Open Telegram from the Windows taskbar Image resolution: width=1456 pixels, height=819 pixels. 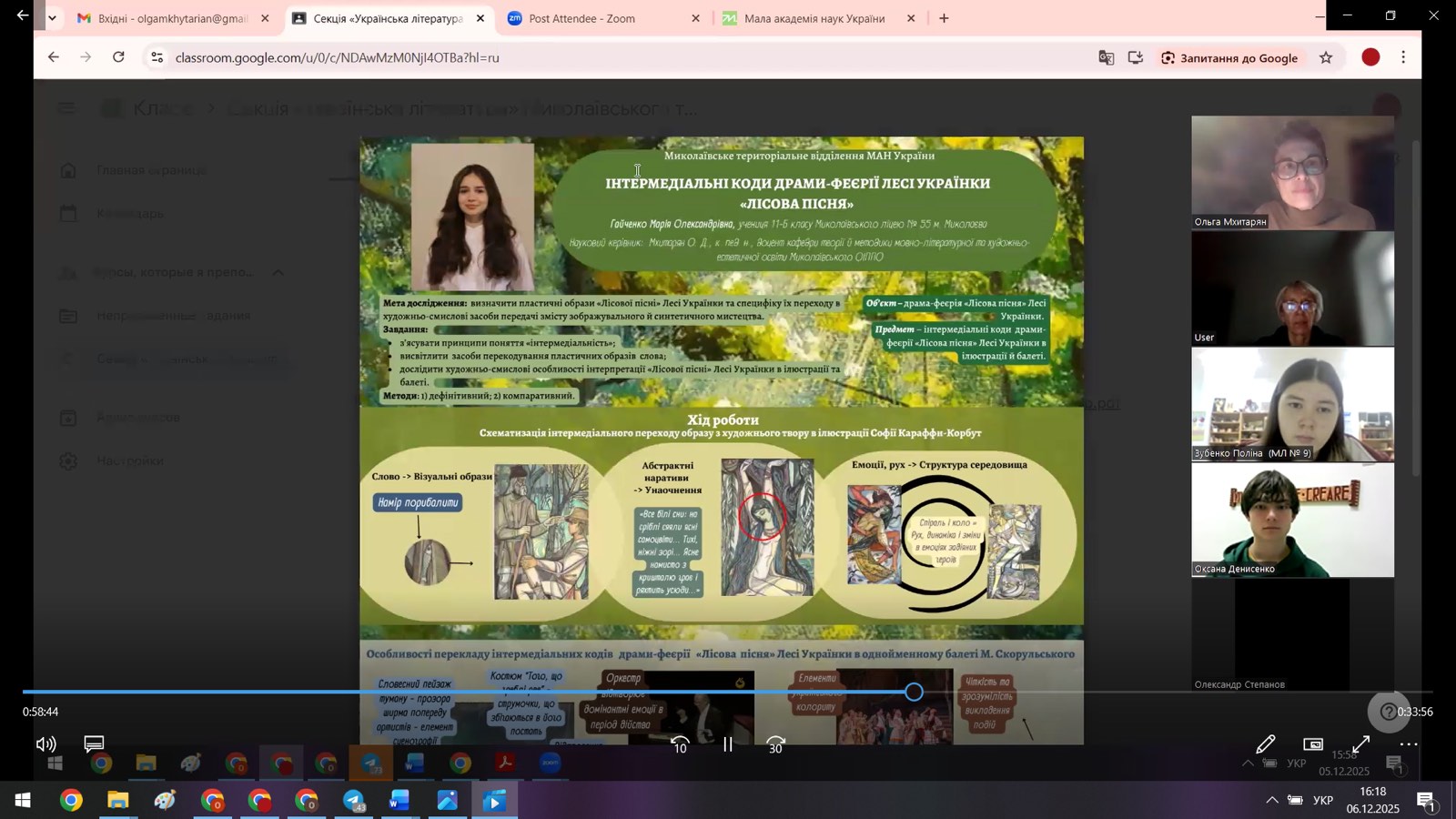[354, 801]
